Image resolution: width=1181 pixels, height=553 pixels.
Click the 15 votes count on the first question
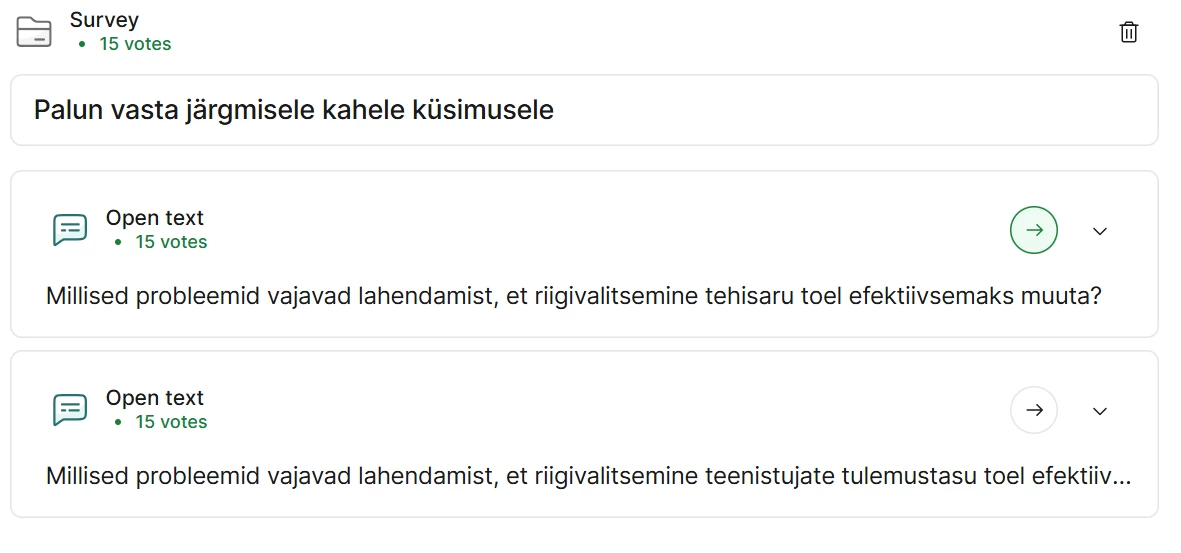(x=171, y=242)
